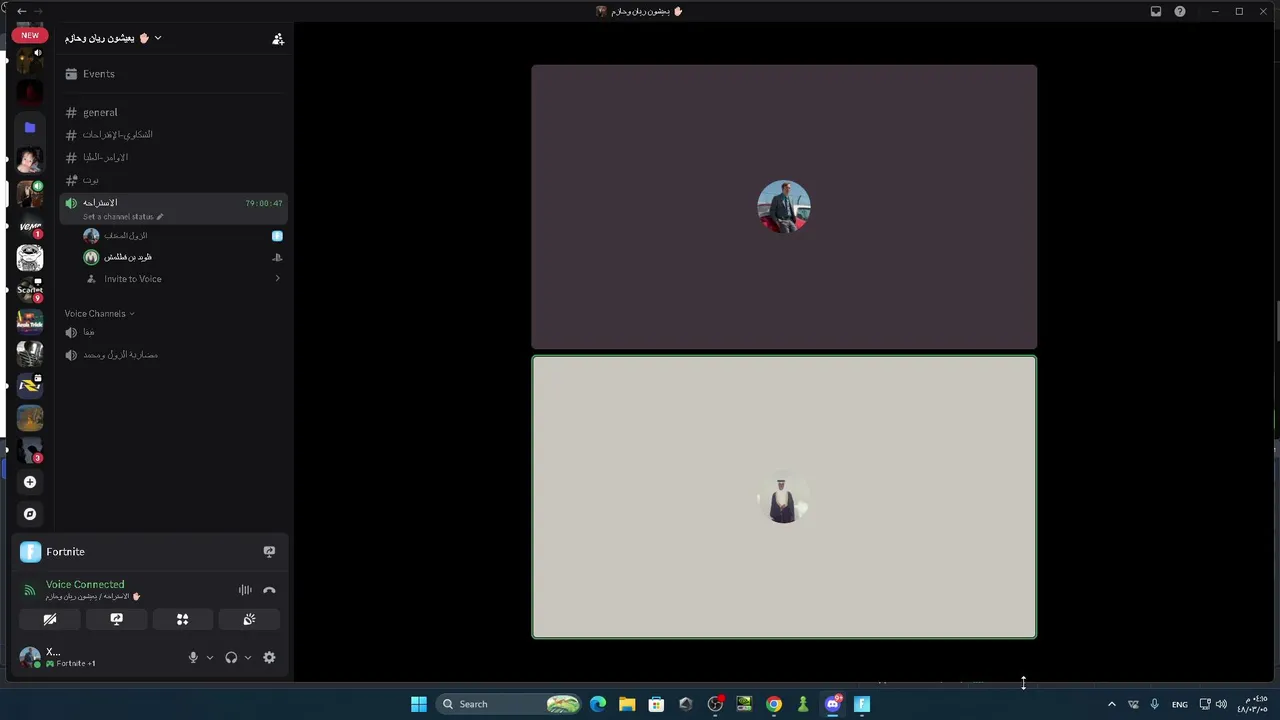Open the NVIDIA app from taskbar
Screen dimensions: 1280x720
[744, 704]
